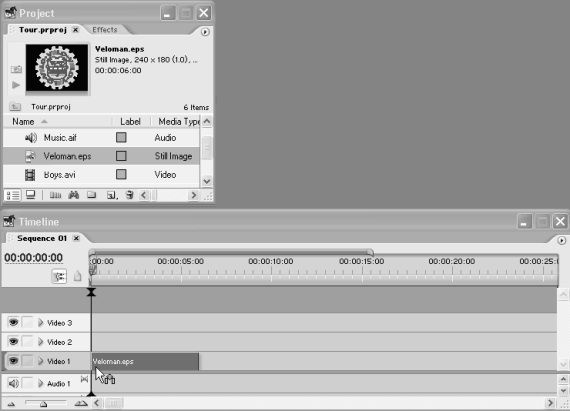
Task: Click the New Item icon
Action: (112, 195)
